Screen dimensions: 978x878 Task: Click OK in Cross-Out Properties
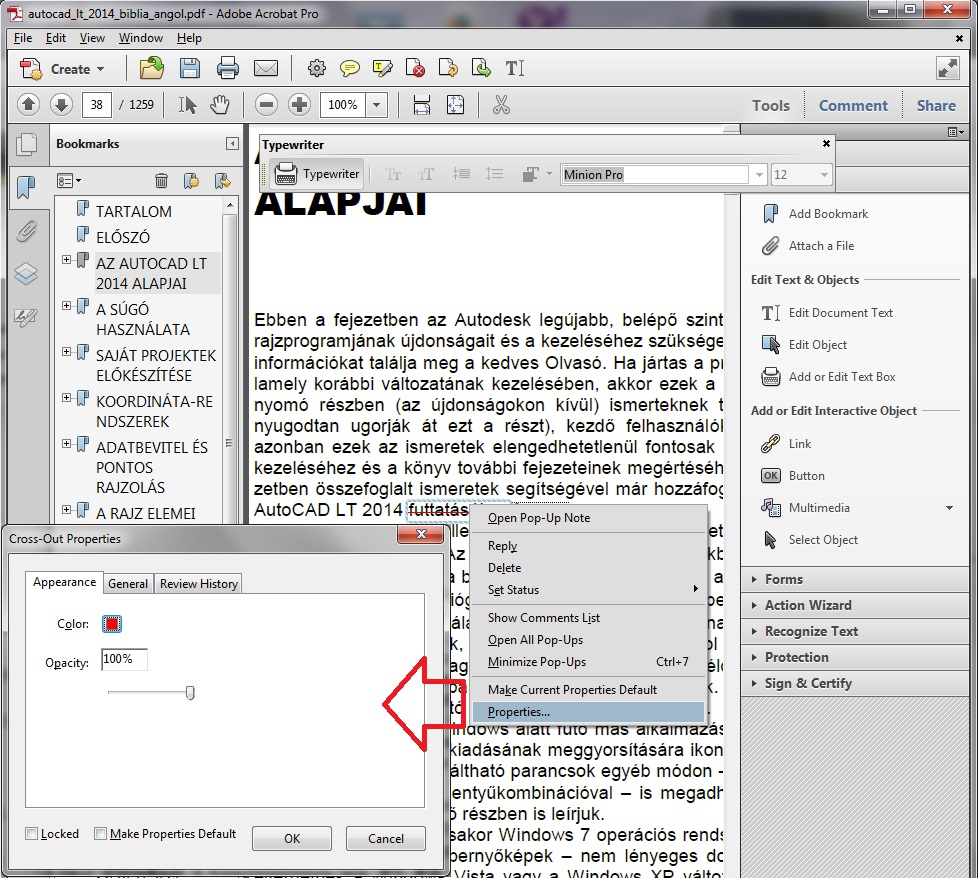[x=292, y=839]
